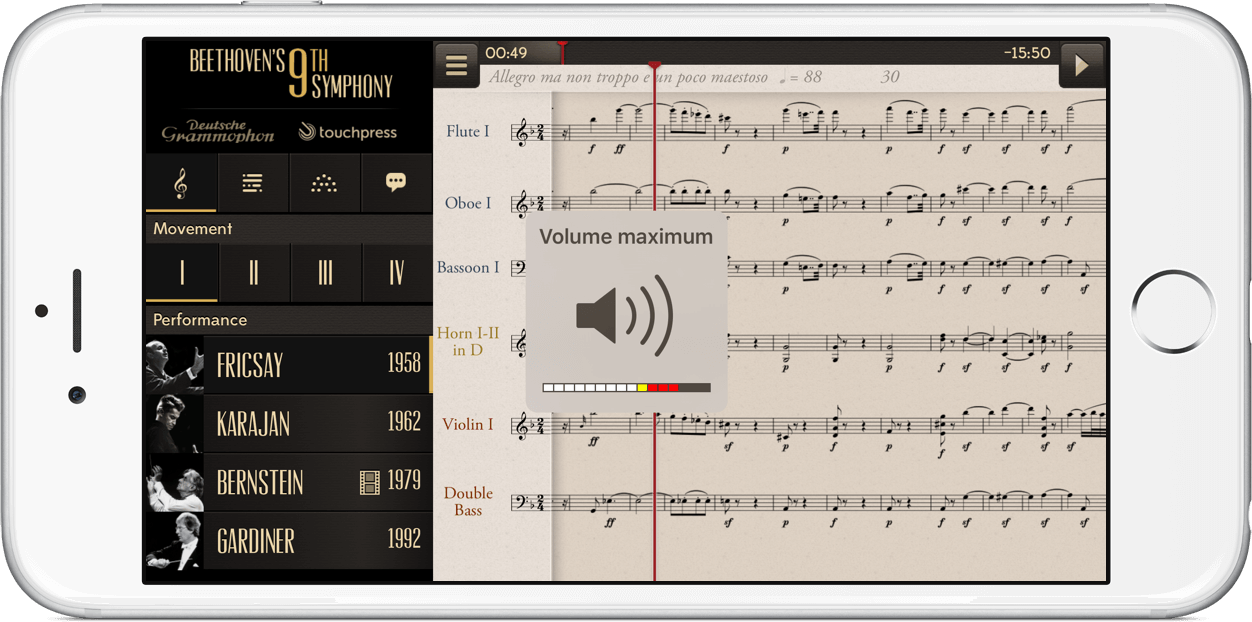Choose the Fricsay 1958 performance
This screenshot has width=1252, height=622.
point(289,364)
